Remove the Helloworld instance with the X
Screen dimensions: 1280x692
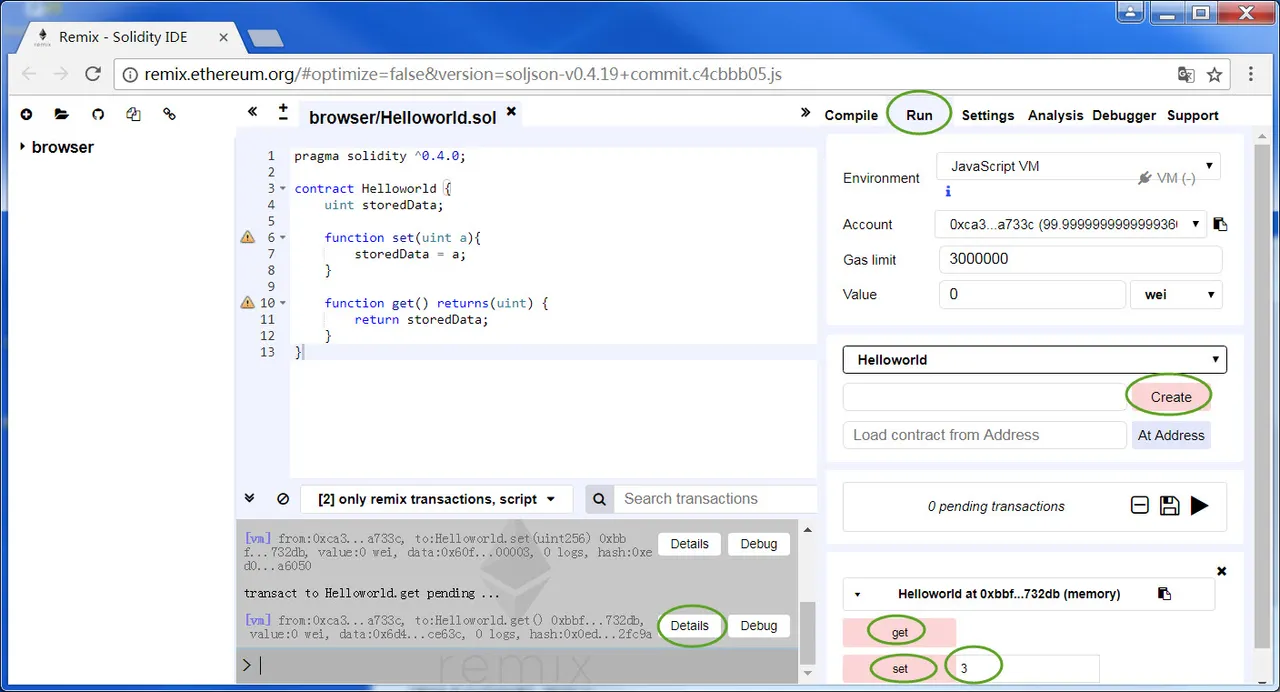[1221, 571]
